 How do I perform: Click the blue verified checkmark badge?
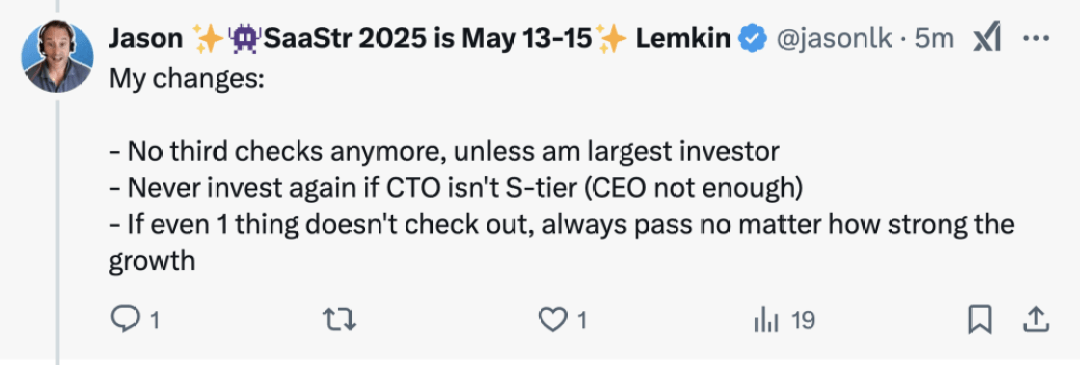752,40
